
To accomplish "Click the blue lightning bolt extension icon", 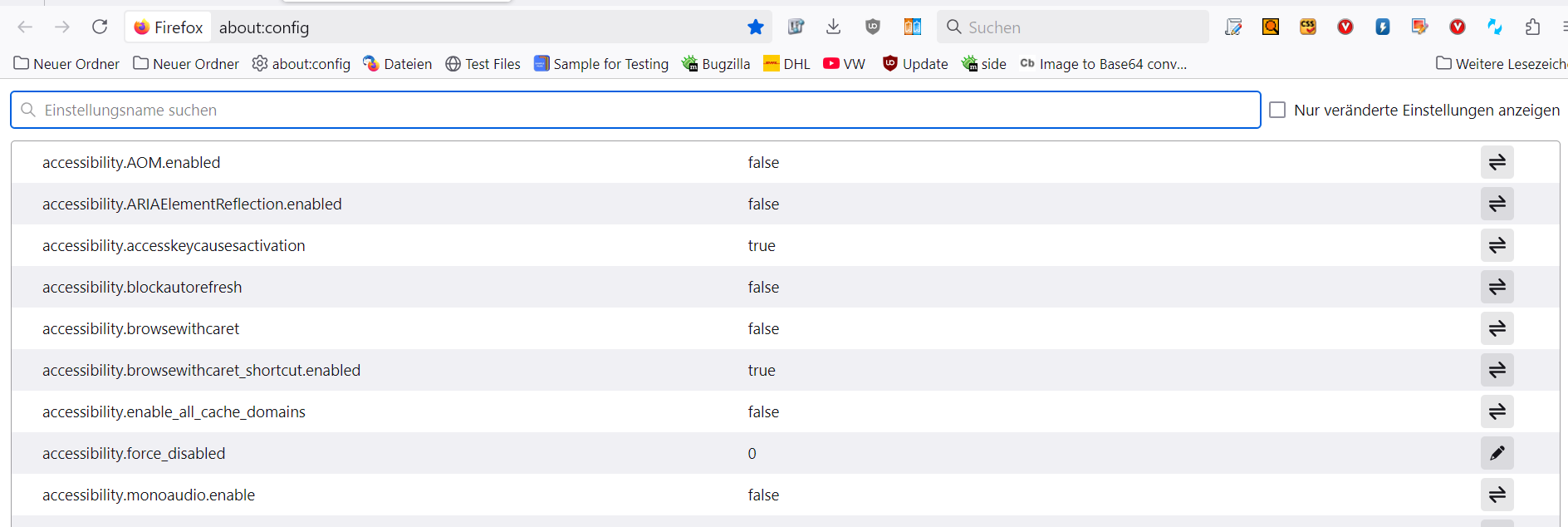I will click(x=1383, y=27).
